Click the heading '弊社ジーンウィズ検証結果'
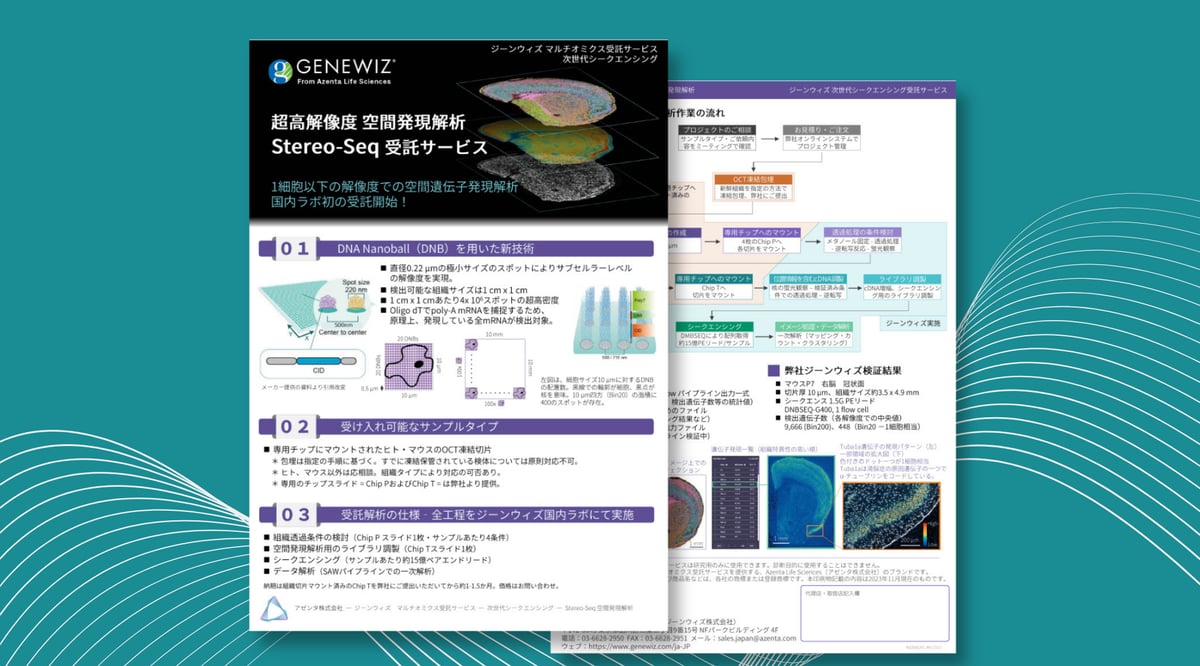This screenshot has height=666, width=1200. coord(842,371)
